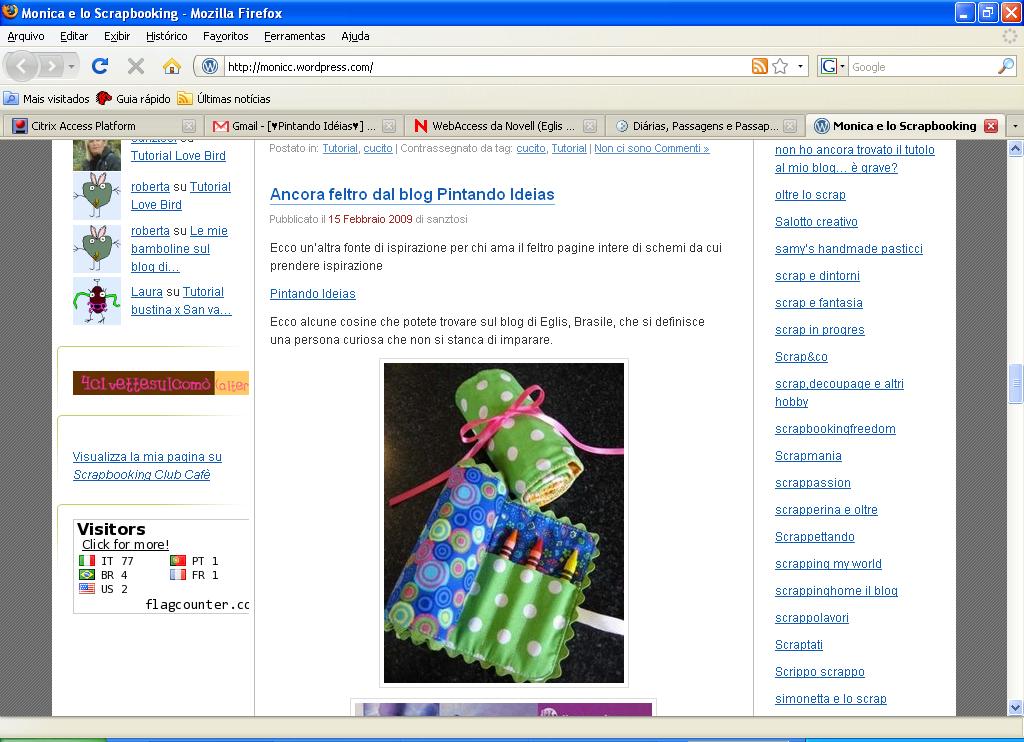Close the Monica e lo Scrapbooking tab
Screen dimensions: 1024x742
pyautogui.click(x=991, y=126)
